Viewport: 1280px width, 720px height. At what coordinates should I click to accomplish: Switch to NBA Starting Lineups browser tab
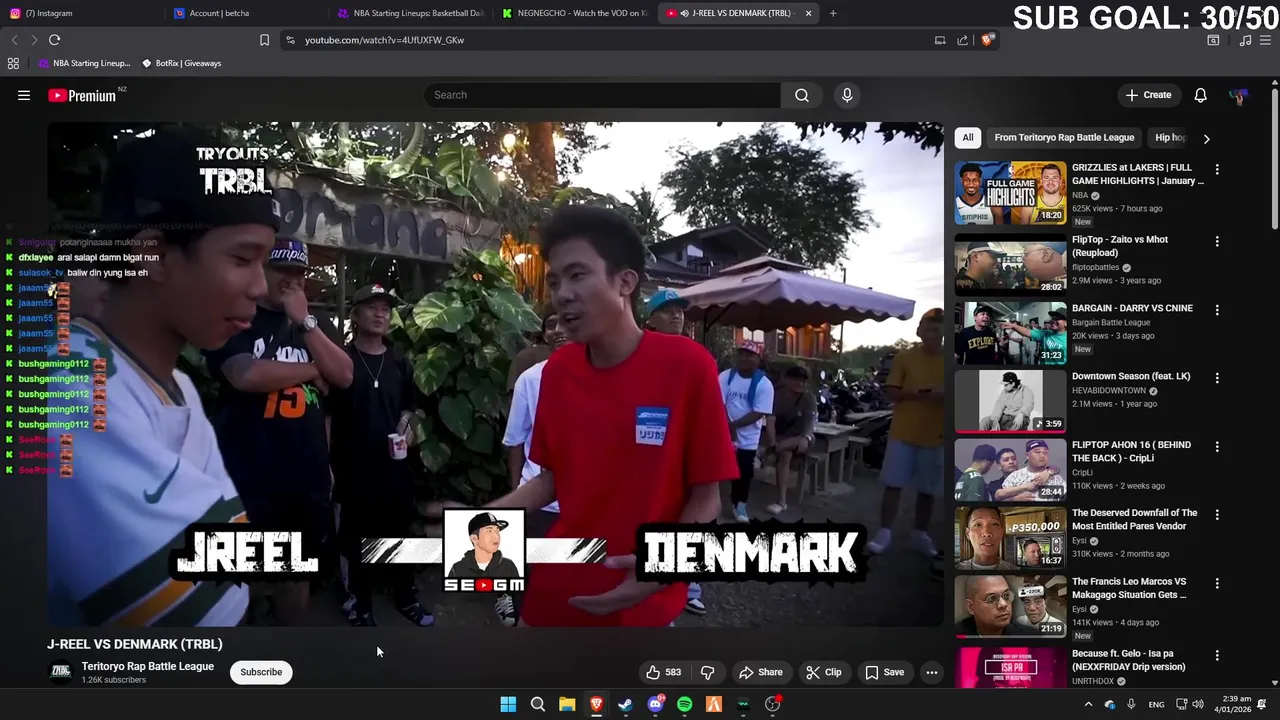click(x=411, y=13)
